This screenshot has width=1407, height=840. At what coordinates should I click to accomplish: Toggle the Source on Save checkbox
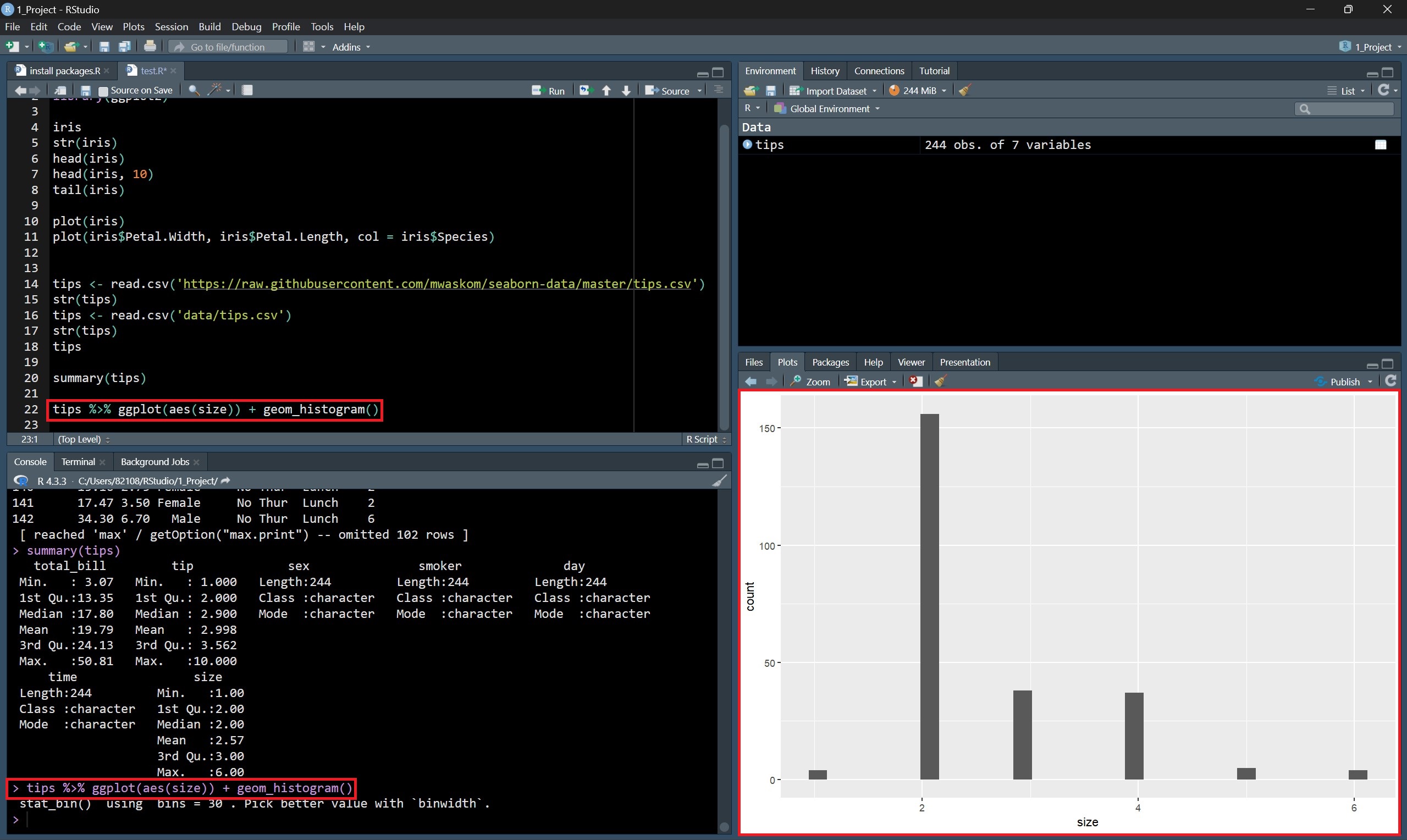click(x=103, y=91)
